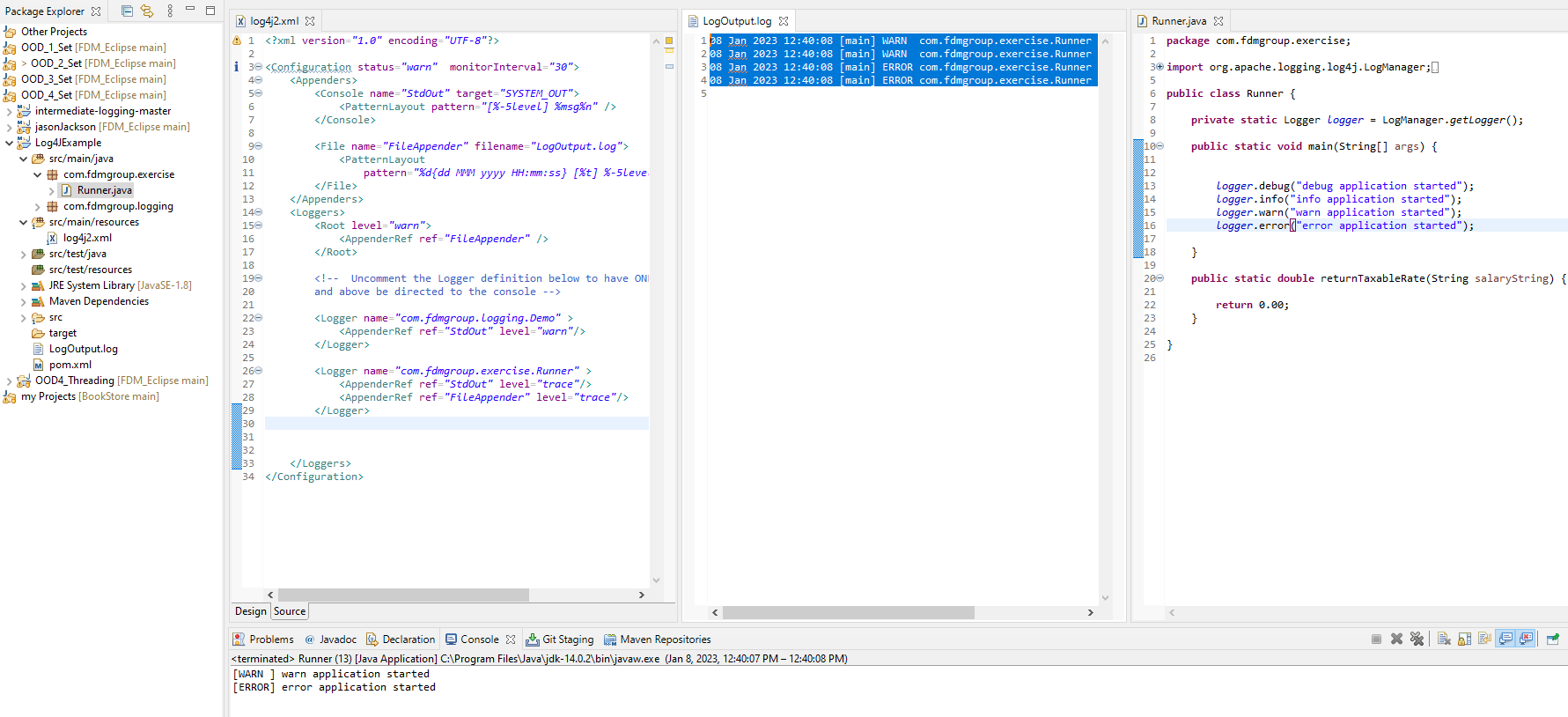Image resolution: width=1568 pixels, height=717 pixels.
Task: Toggle show console when standard error changes
Action: 1526,639
